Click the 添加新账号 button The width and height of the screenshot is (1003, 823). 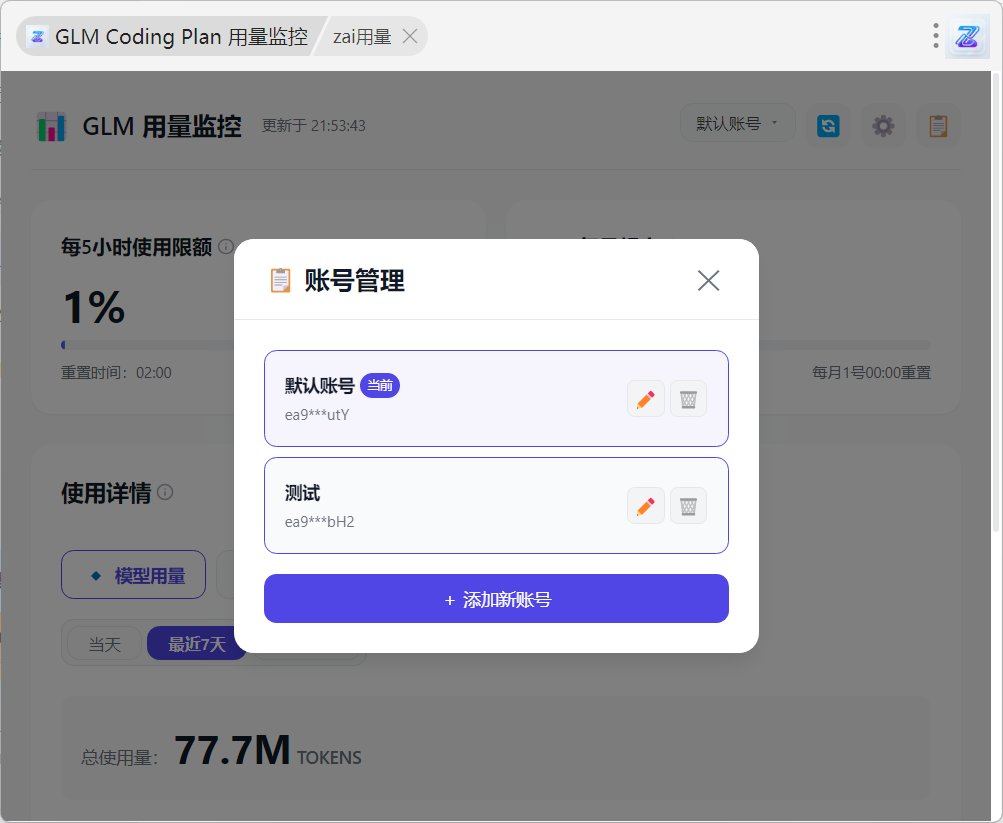point(496,599)
